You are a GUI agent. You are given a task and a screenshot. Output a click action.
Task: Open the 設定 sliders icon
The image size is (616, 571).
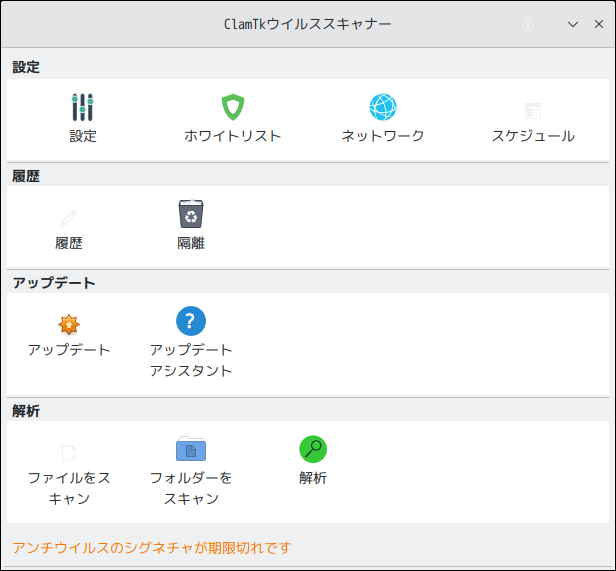82,107
